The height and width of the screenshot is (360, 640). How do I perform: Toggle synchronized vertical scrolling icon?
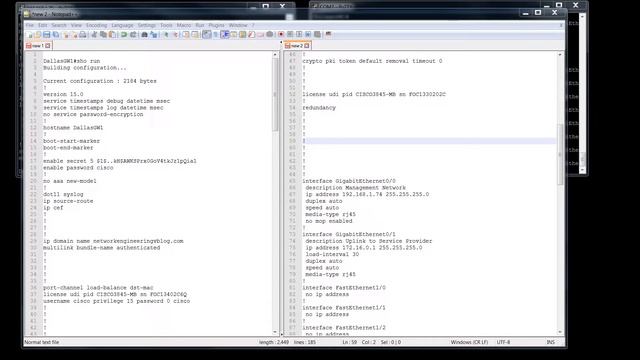click(186, 35)
